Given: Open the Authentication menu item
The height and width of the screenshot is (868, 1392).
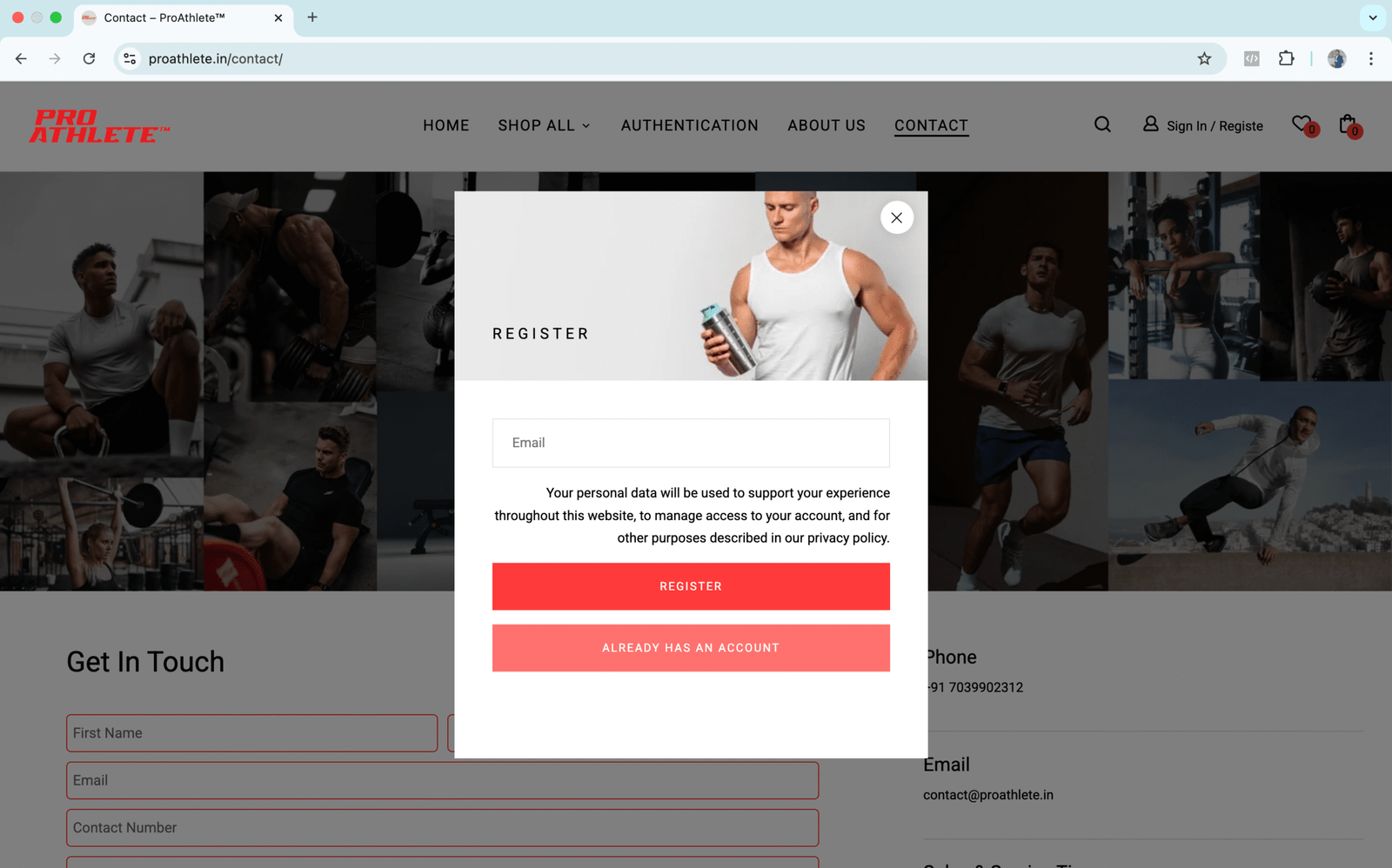Looking at the screenshot, I should pyautogui.click(x=690, y=125).
